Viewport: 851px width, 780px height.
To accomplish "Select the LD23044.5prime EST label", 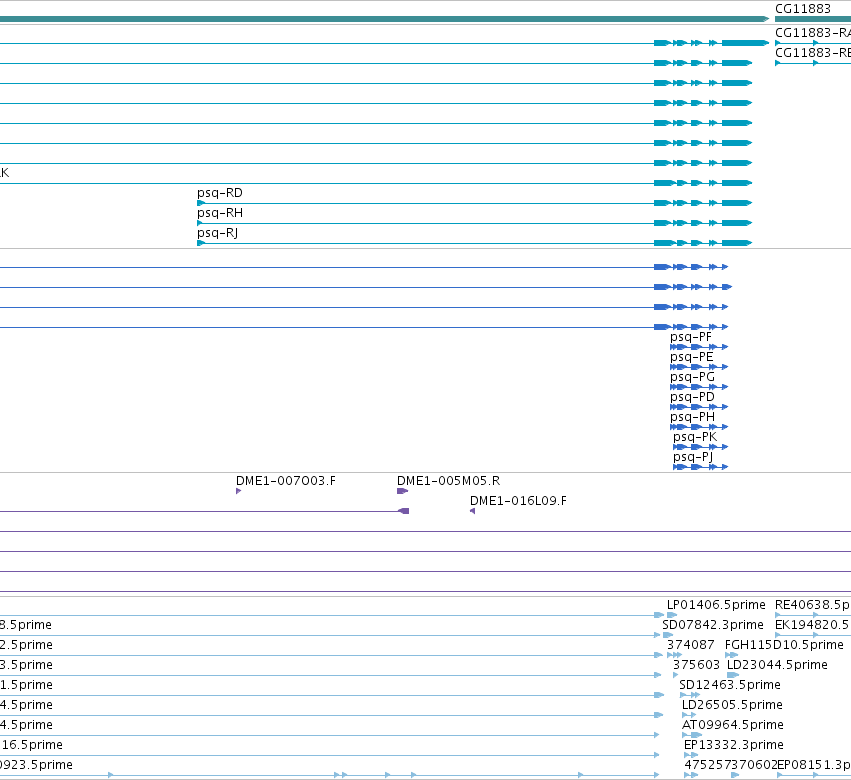I will coord(777,665).
